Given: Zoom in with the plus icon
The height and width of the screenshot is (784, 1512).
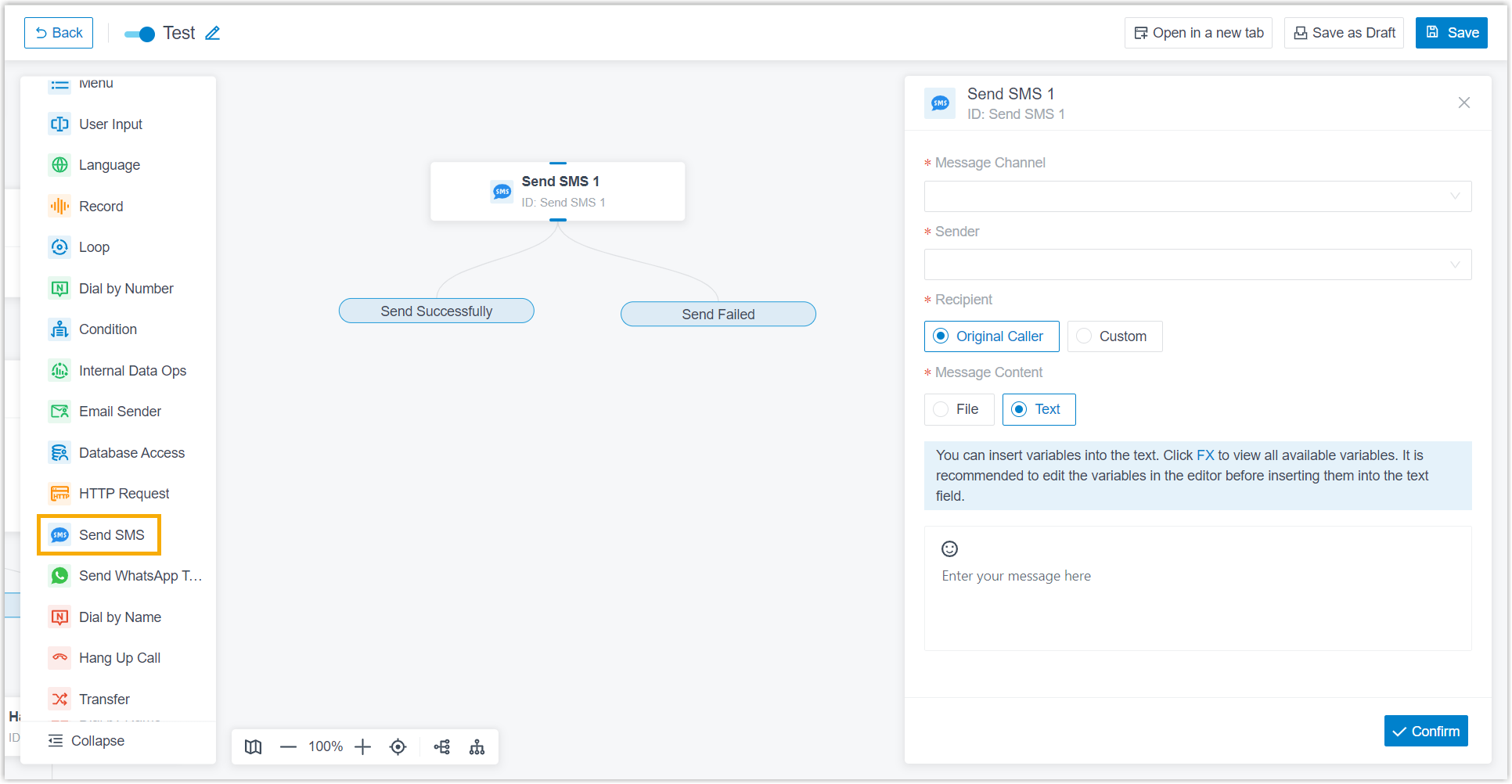Looking at the screenshot, I should pyautogui.click(x=362, y=746).
